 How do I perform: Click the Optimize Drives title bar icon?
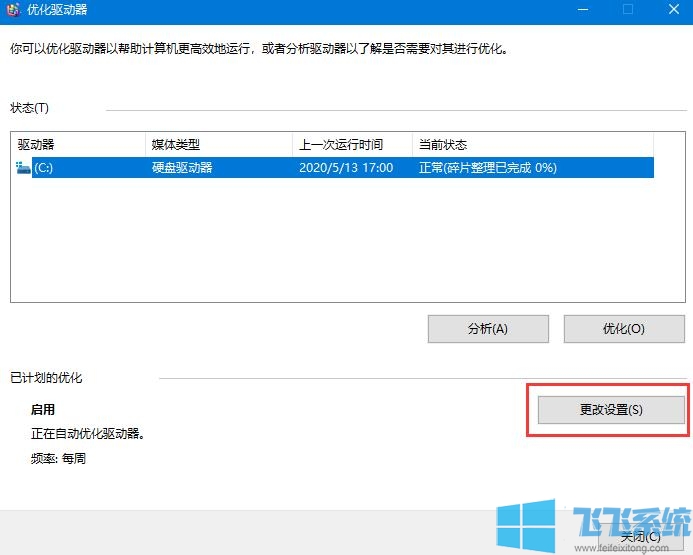(13, 10)
